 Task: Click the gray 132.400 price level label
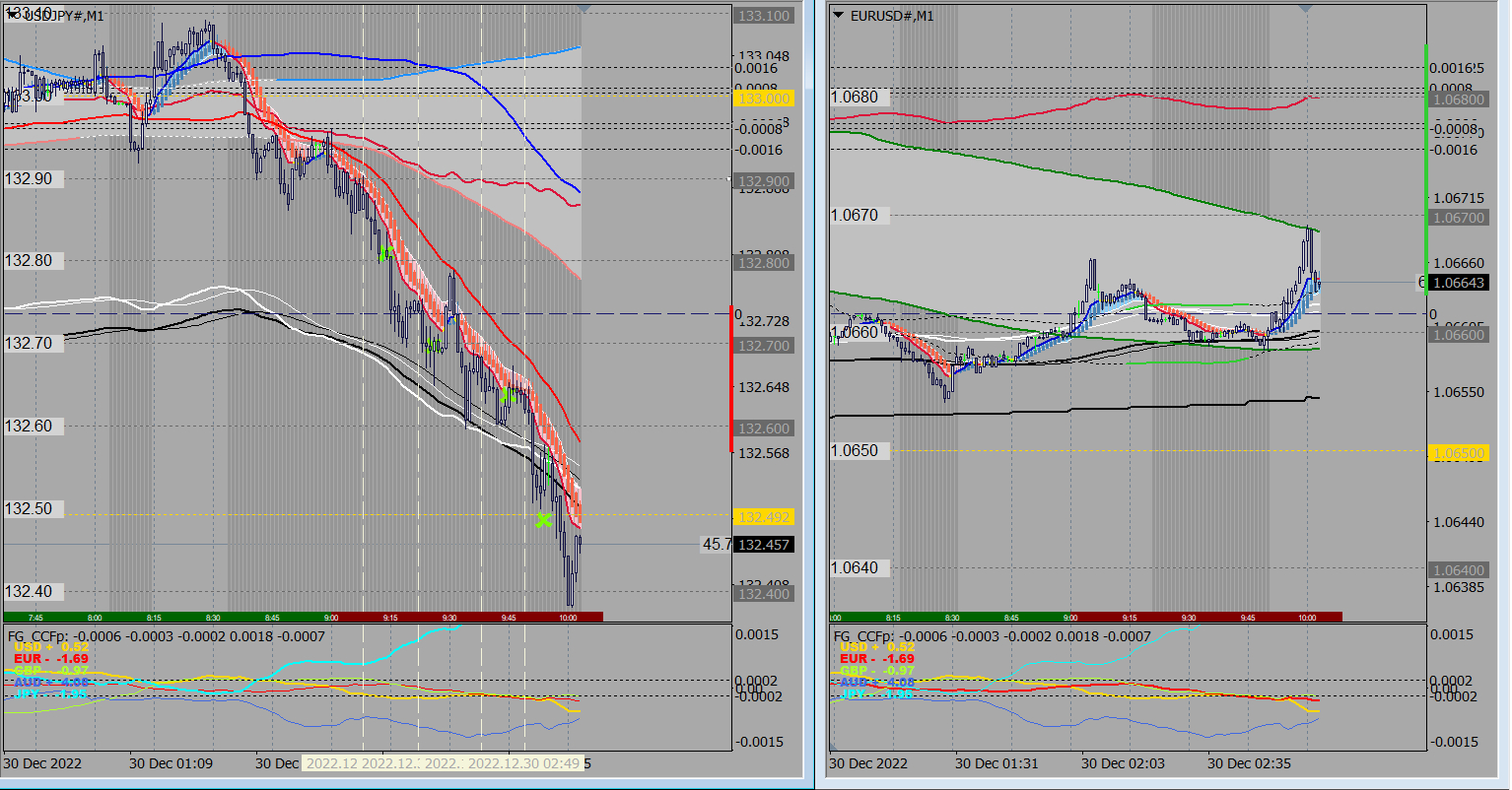click(x=765, y=594)
